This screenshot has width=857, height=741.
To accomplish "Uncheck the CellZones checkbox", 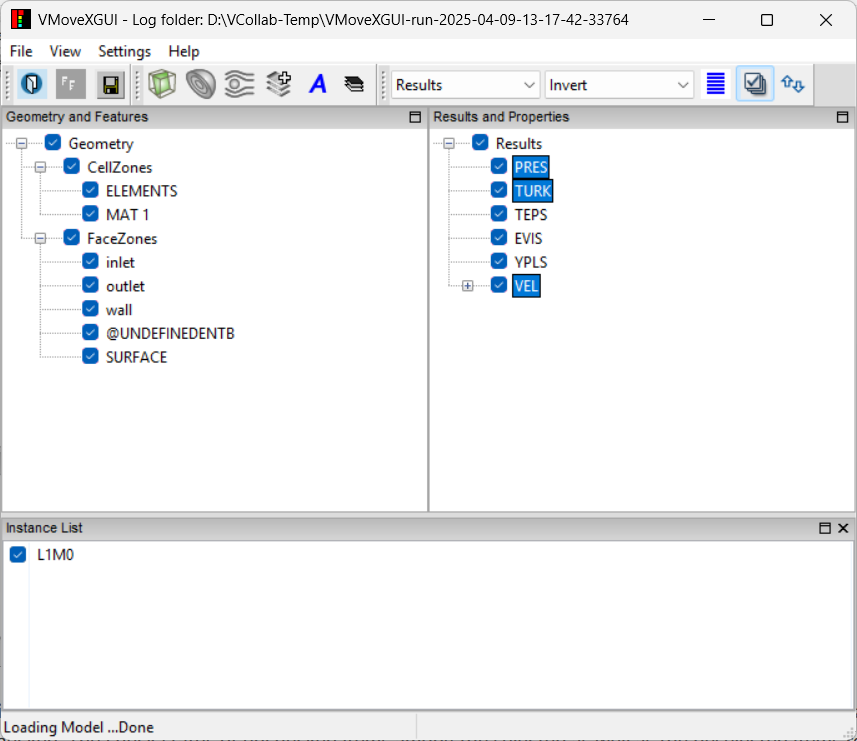I will tap(72, 166).
